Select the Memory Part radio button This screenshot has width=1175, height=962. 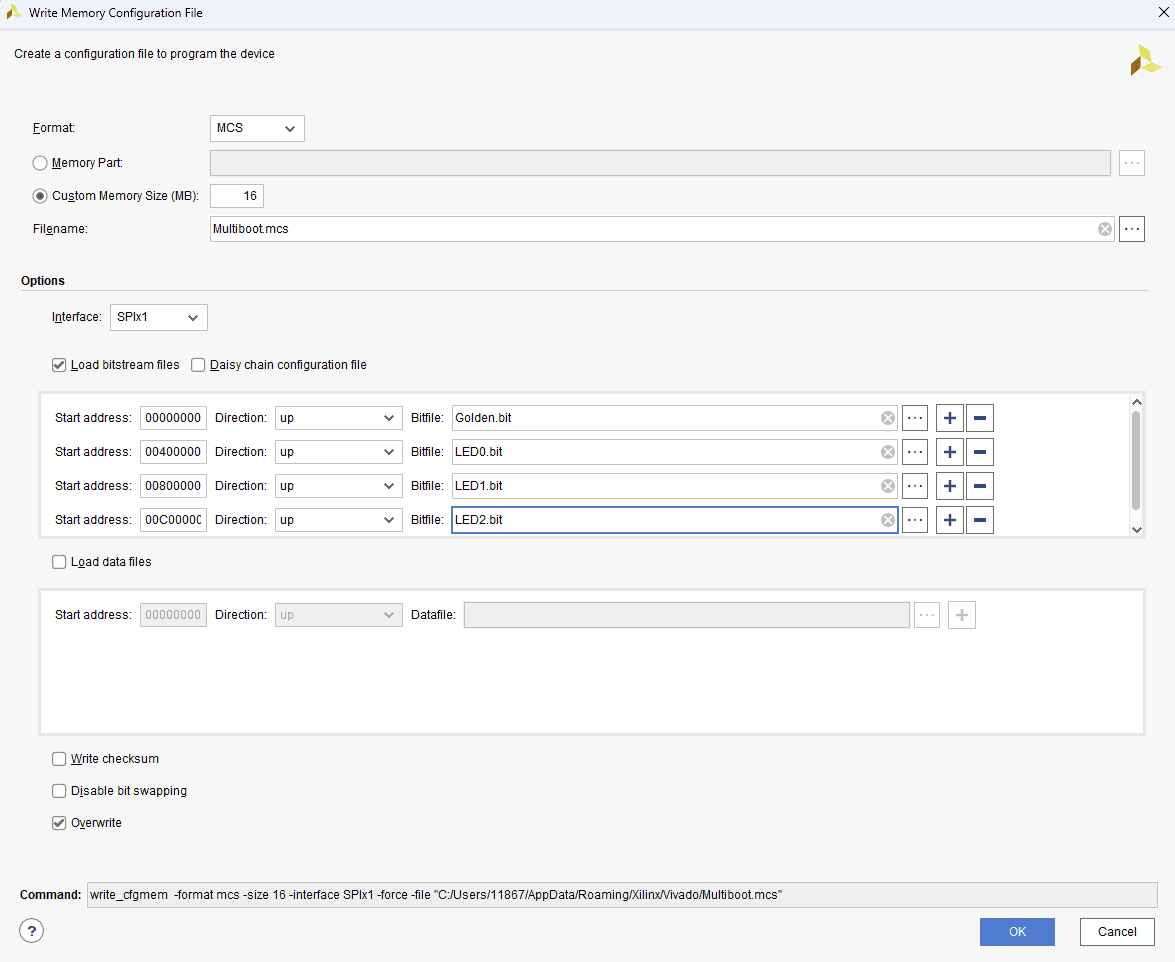(x=41, y=163)
